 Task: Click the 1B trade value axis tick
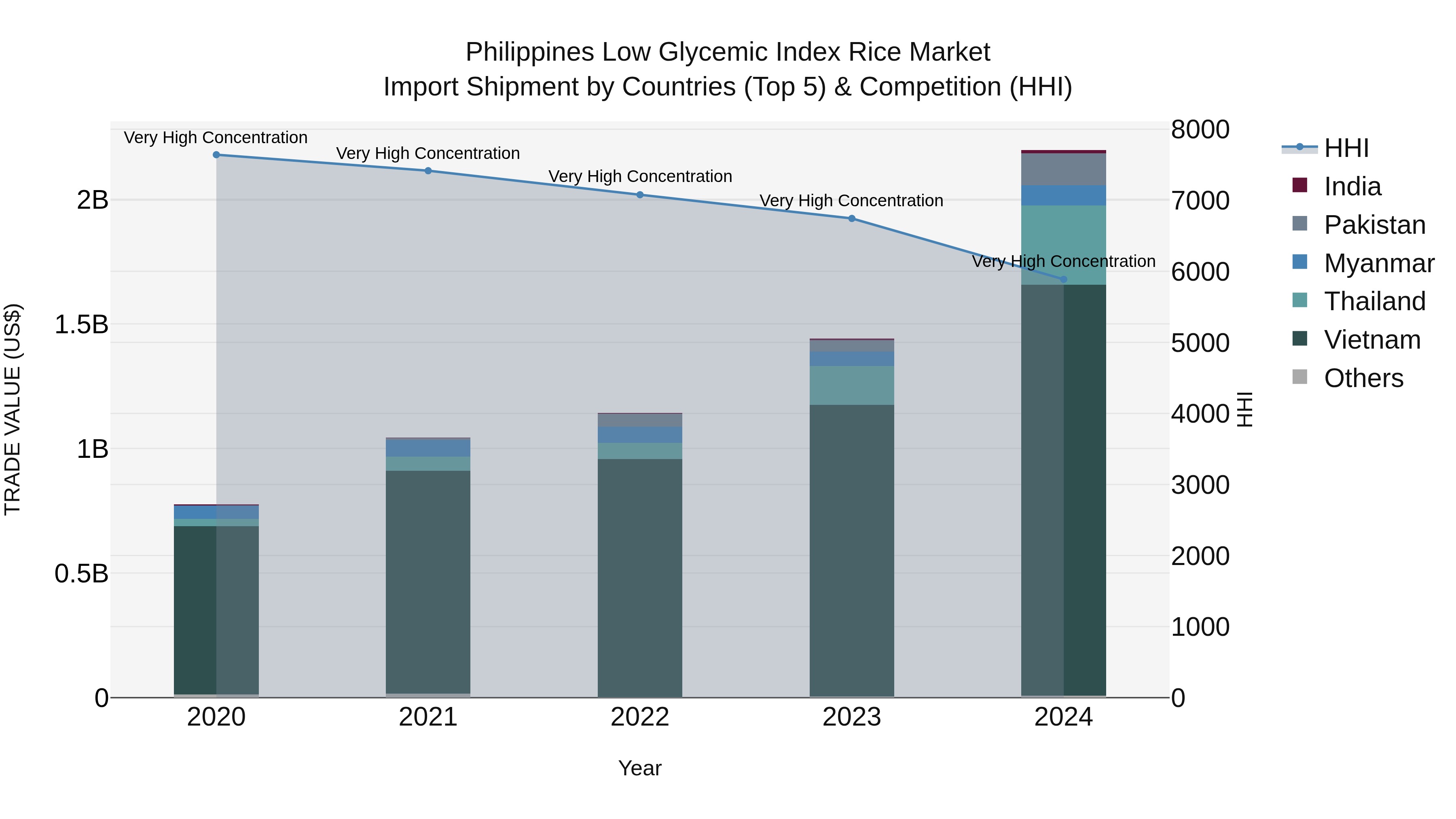coord(92,449)
